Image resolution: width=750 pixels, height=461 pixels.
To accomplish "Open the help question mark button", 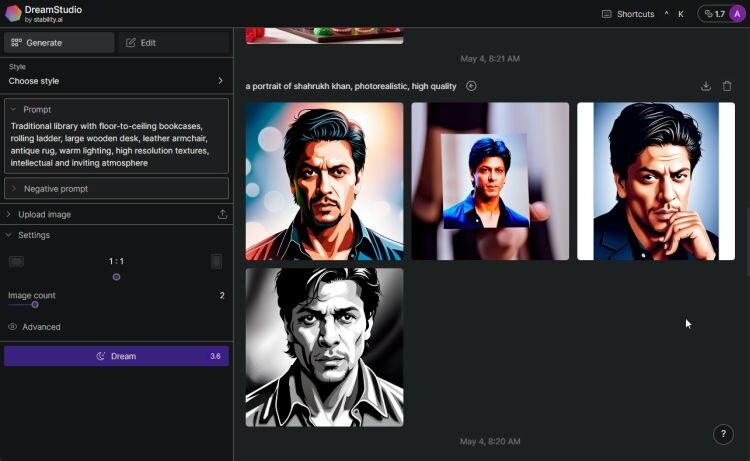I will tap(723, 434).
